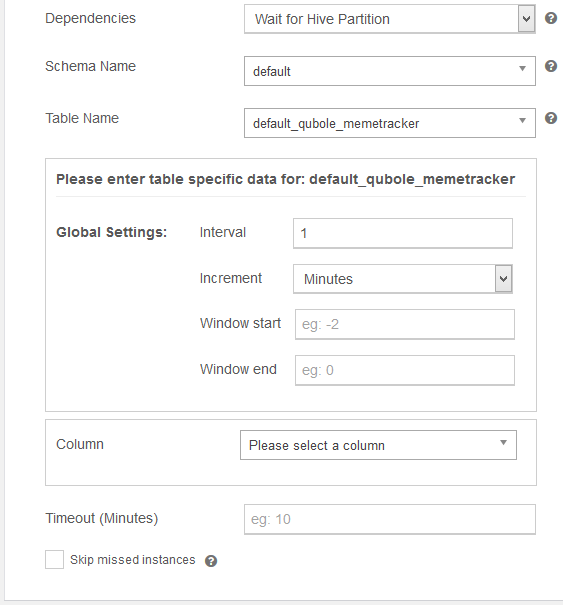Click the Table Name dropdown triangle

click(x=522, y=120)
